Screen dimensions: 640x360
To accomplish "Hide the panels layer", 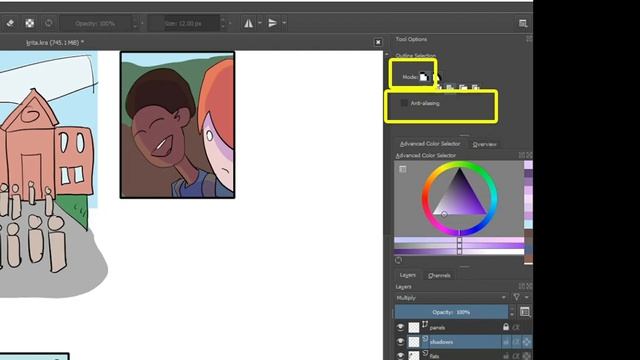I will (400, 327).
